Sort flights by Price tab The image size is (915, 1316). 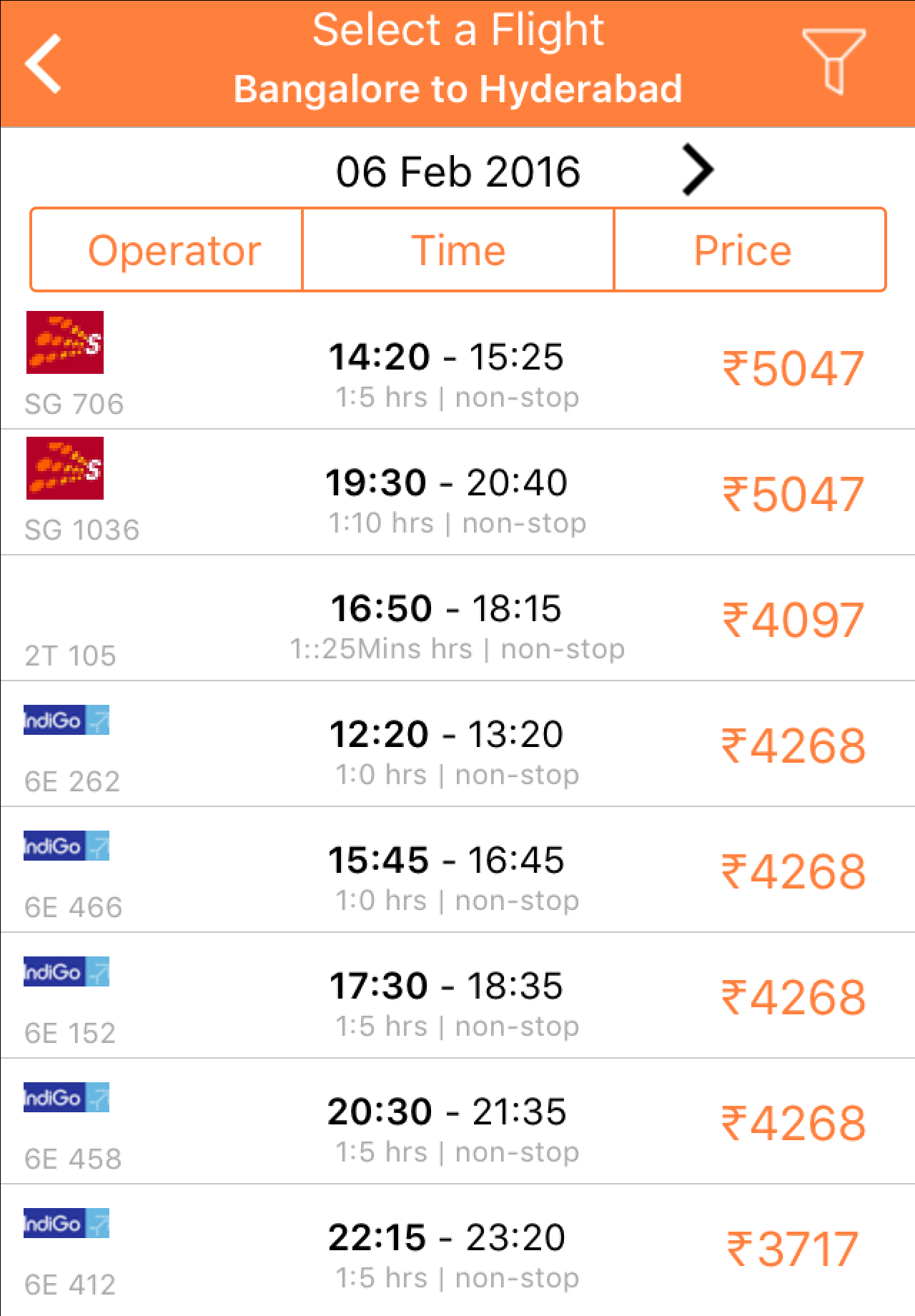750,250
